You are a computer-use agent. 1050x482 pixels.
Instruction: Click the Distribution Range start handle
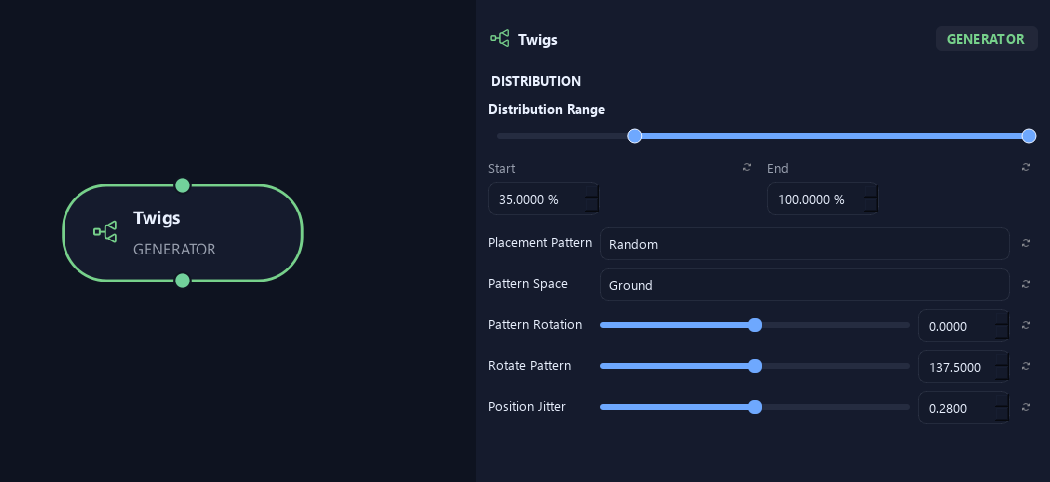(x=634, y=136)
